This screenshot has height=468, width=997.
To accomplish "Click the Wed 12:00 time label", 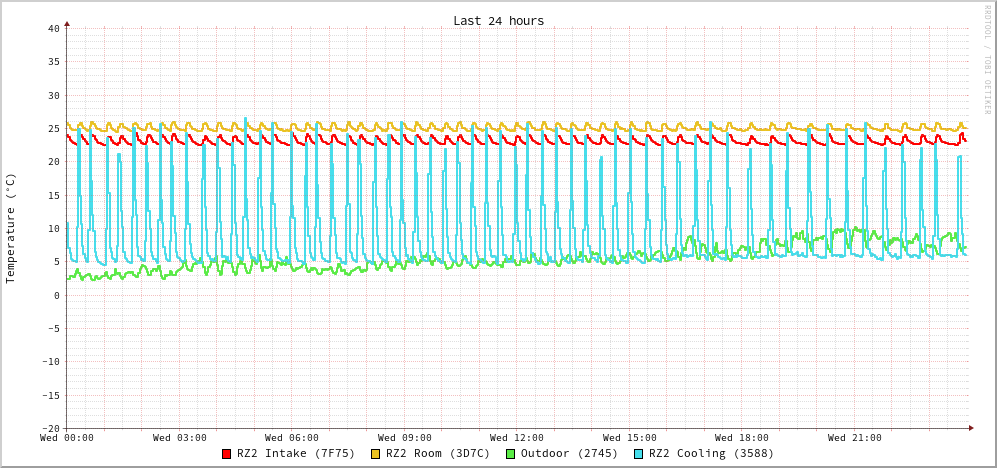I will tap(517, 438).
